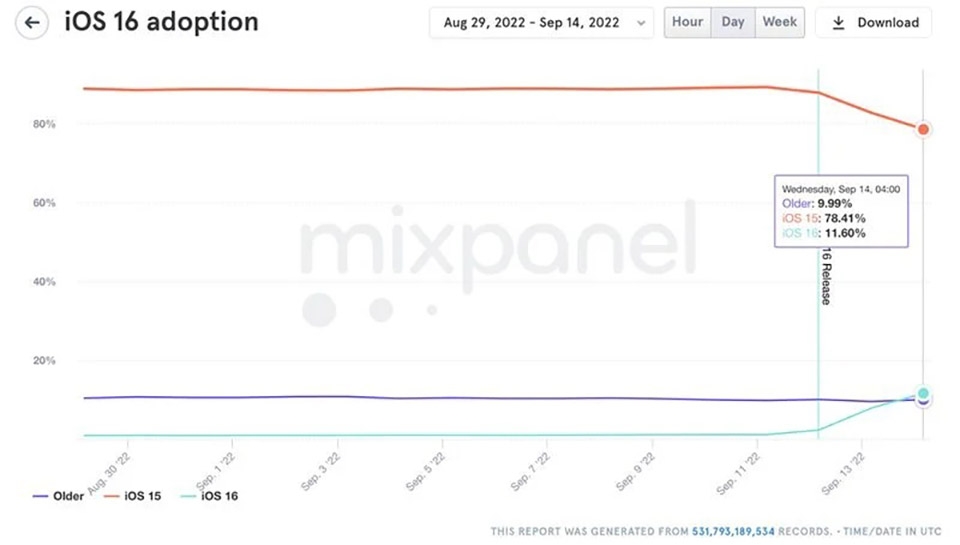Select the Day granularity tab

[x=733, y=23]
